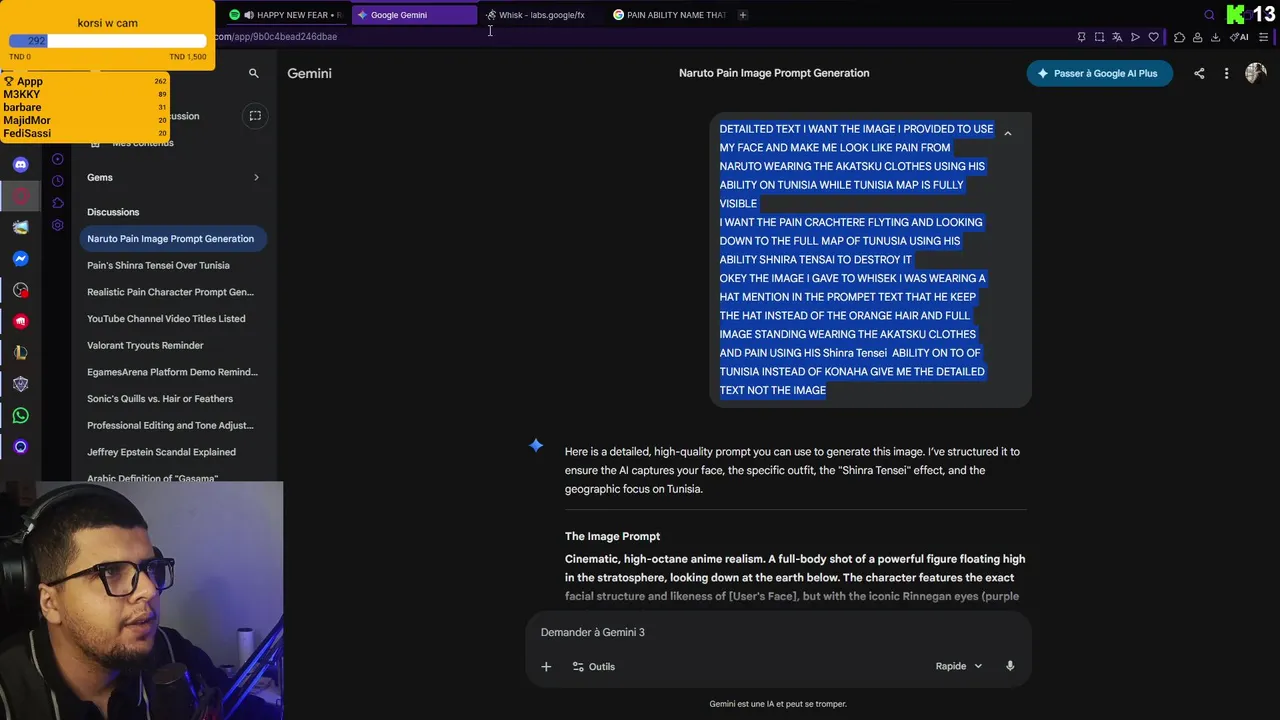Open the Rapide model dropdown
This screenshot has width=1280, height=720.
[959, 666]
